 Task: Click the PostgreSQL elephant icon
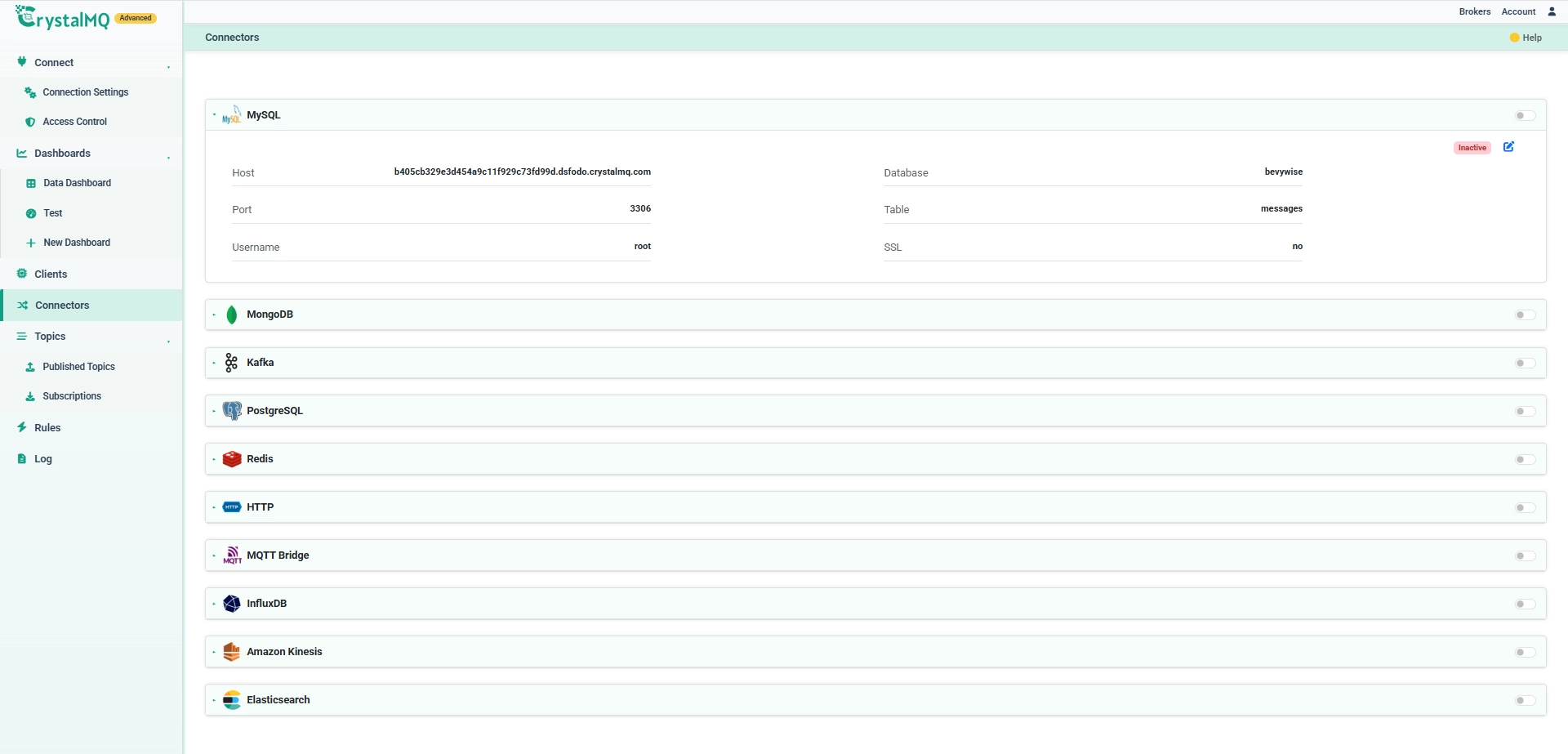[x=232, y=411]
